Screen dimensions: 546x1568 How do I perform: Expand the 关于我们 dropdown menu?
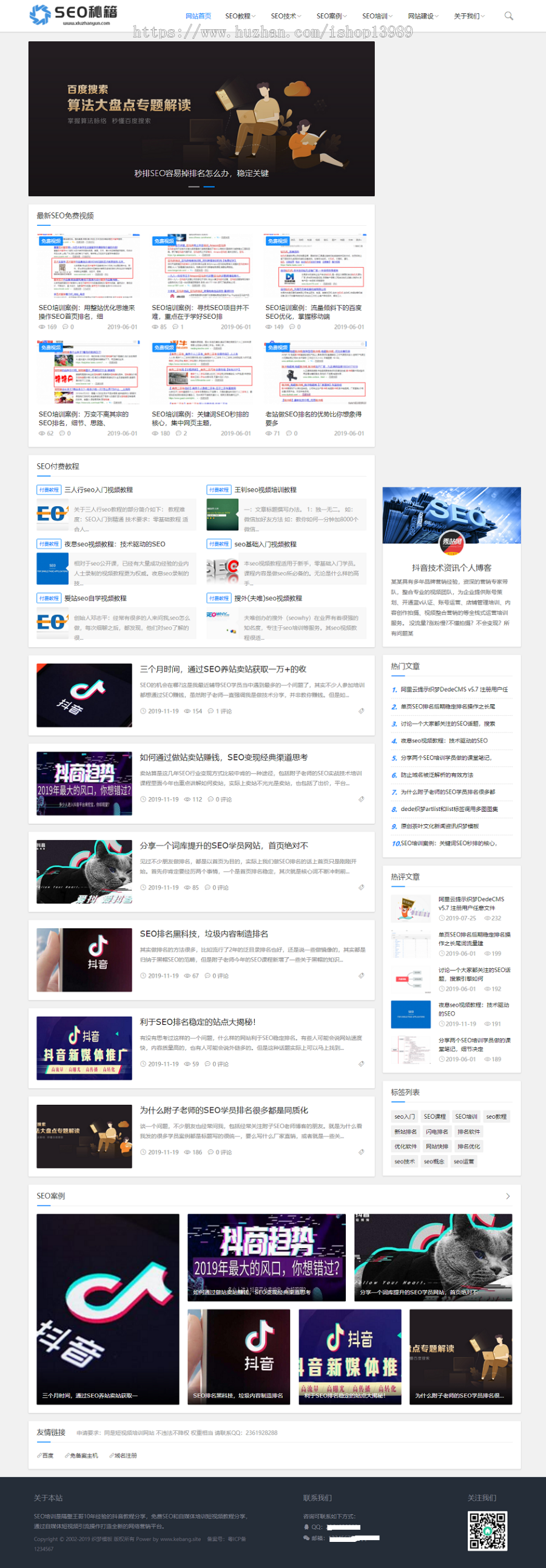[x=470, y=16]
